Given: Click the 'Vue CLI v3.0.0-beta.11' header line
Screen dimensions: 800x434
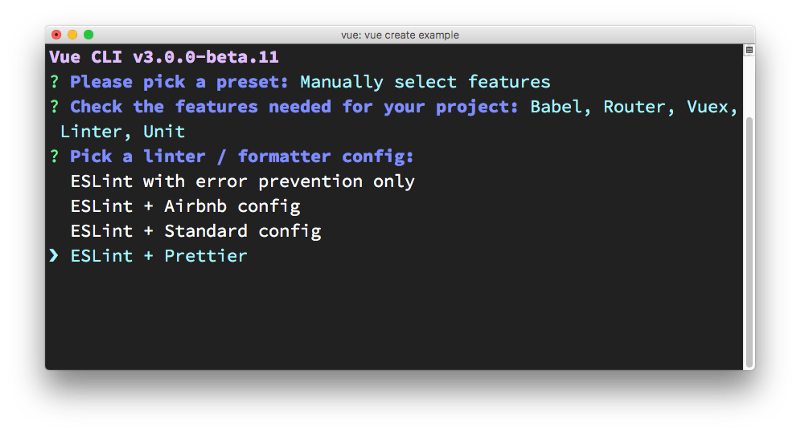Looking at the screenshot, I should (x=163, y=57).
